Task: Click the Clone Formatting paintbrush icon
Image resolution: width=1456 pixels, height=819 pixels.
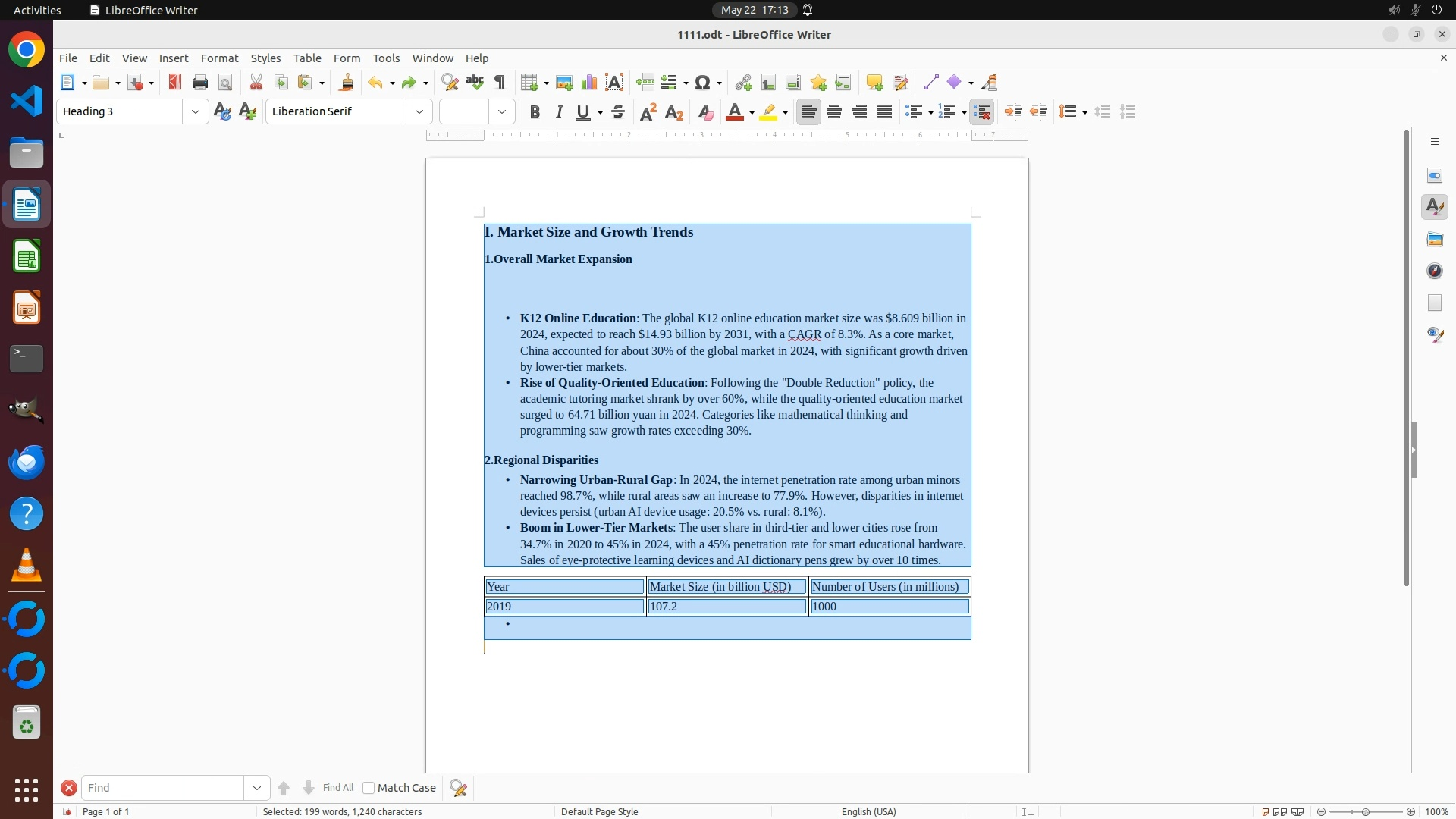Action: pos(347,83)
